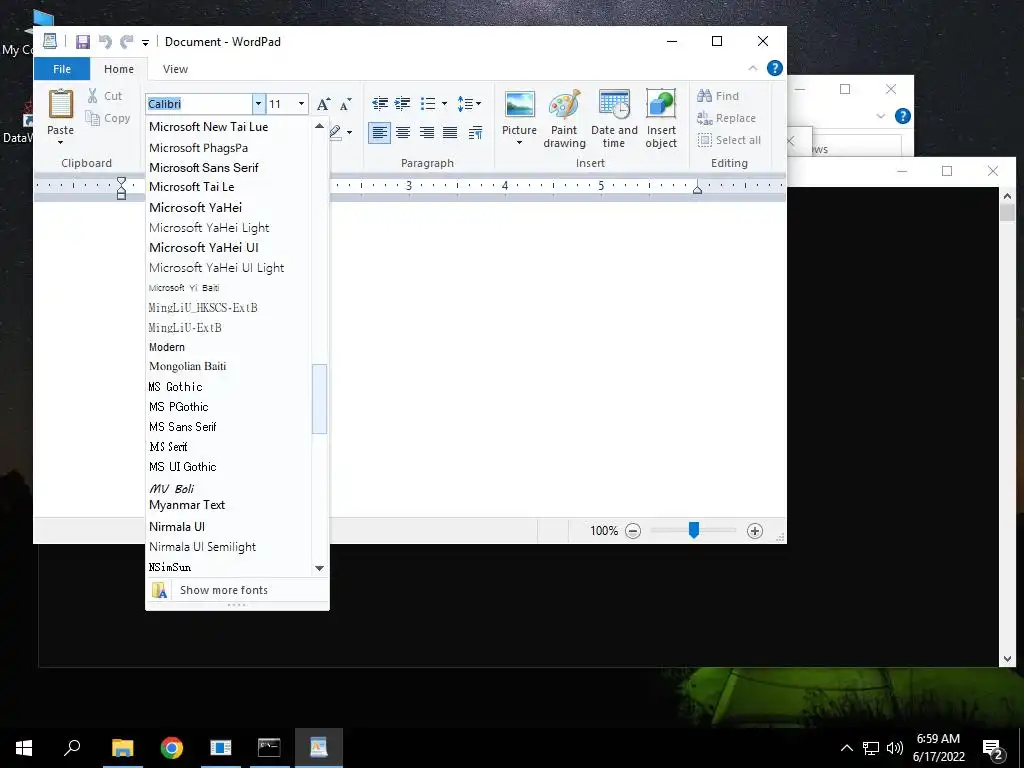
Task: Open the bullet list style arrow
Action: (444, 103)
